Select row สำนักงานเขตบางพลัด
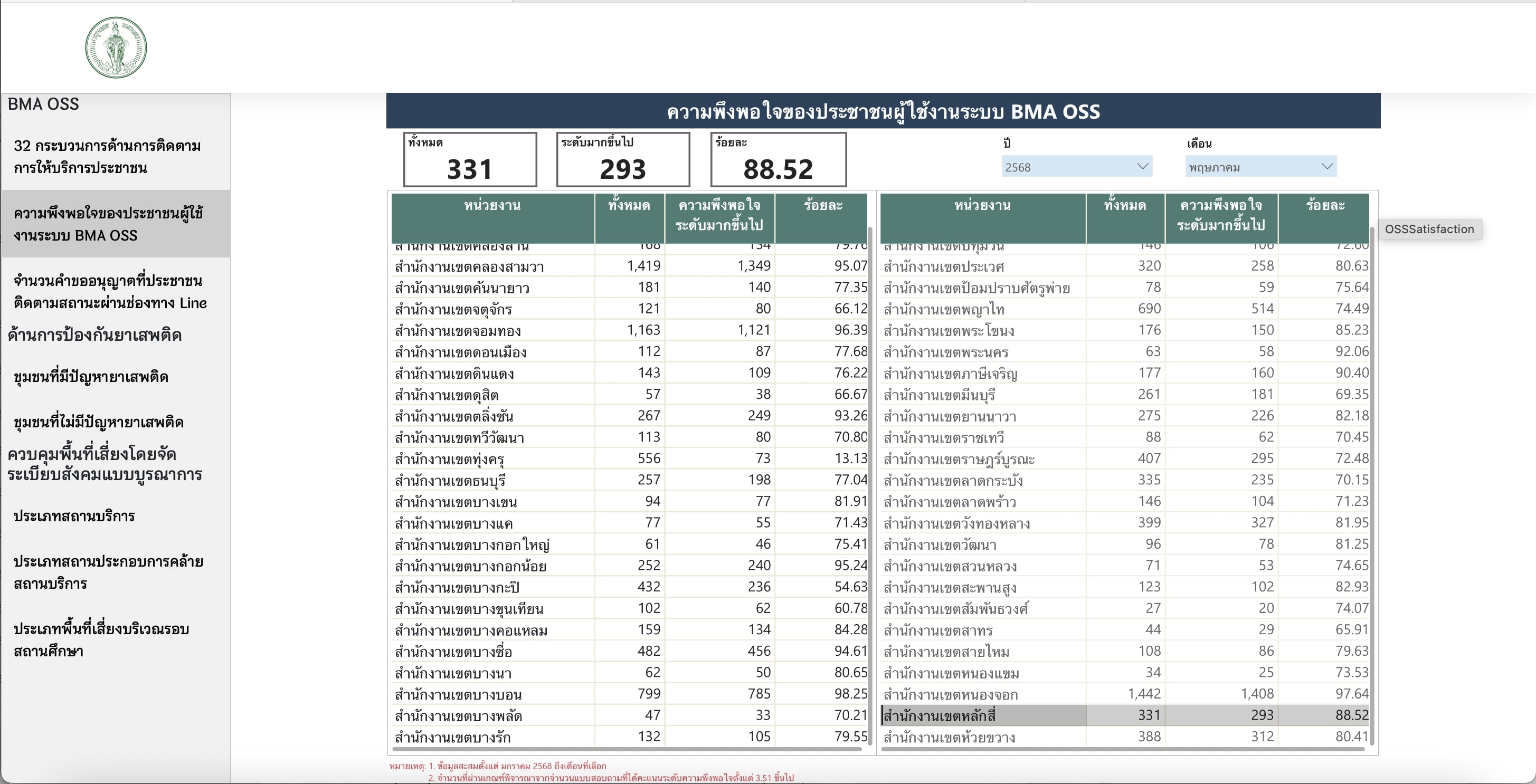 (630, 715)
